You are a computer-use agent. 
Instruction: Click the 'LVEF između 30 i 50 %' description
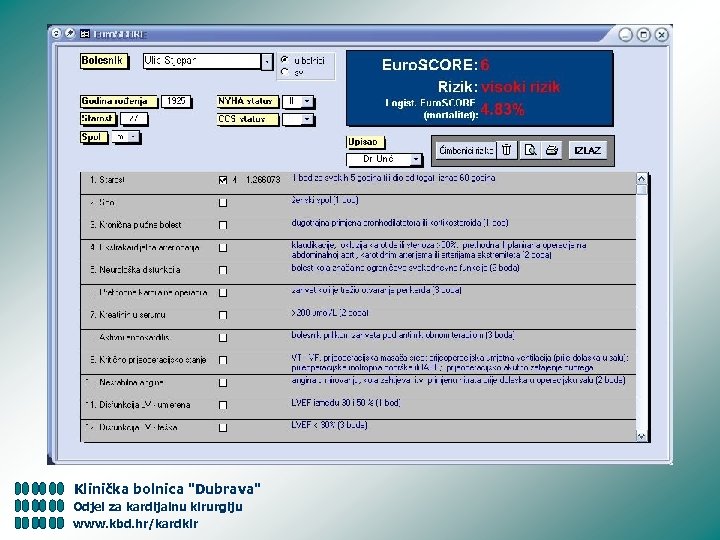[346, 403]
